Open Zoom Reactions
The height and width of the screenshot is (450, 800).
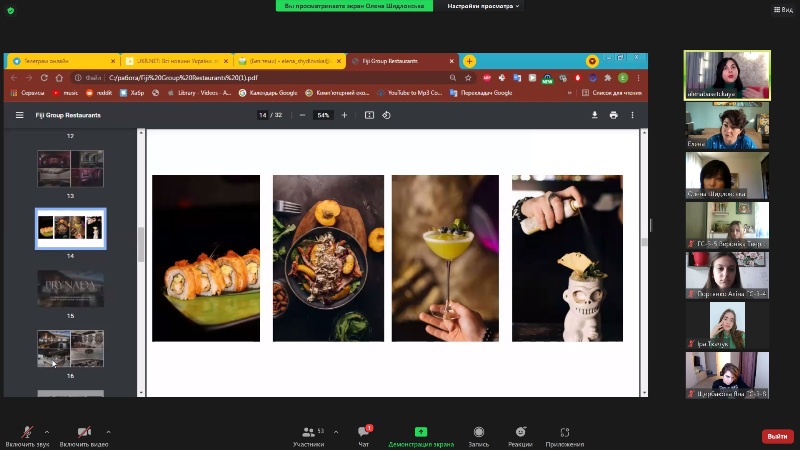[x=520, y=437]
